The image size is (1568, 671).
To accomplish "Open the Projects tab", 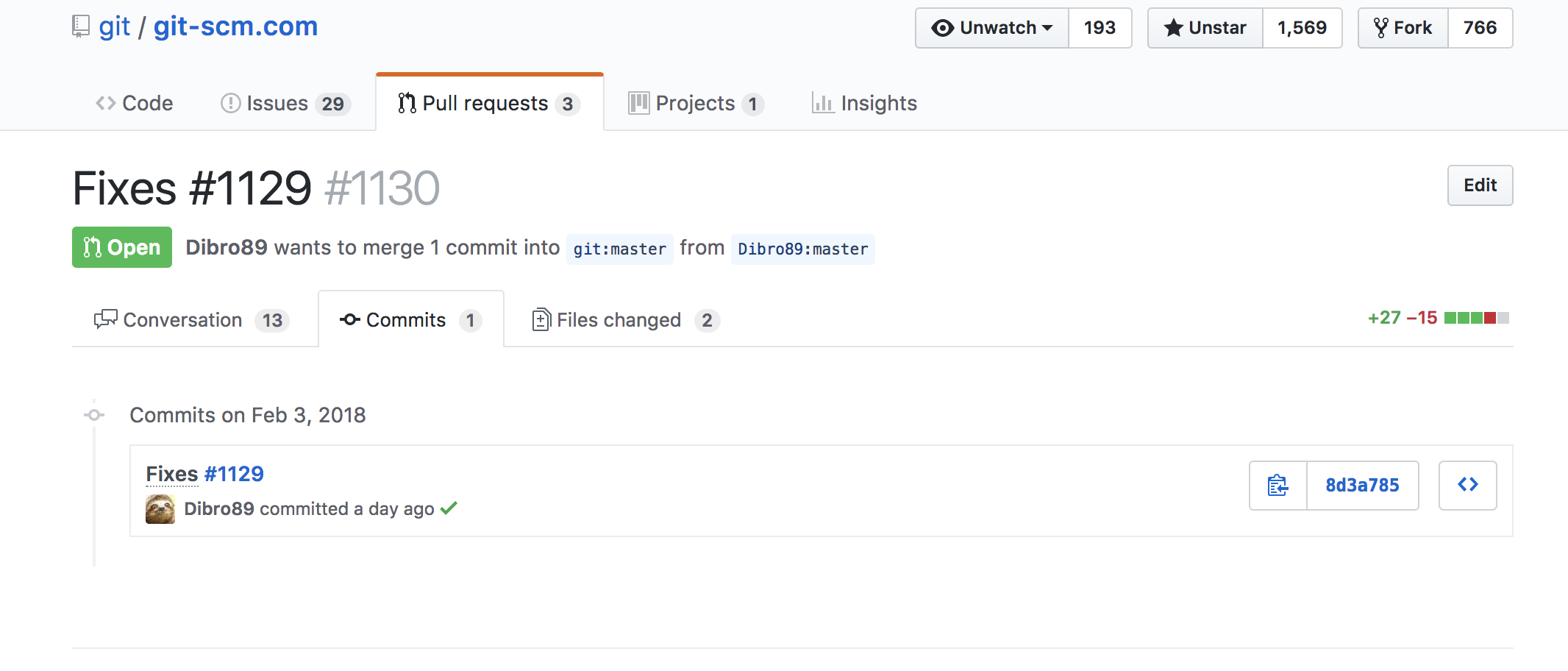I will pyautogui.click(x=696, y=103).
